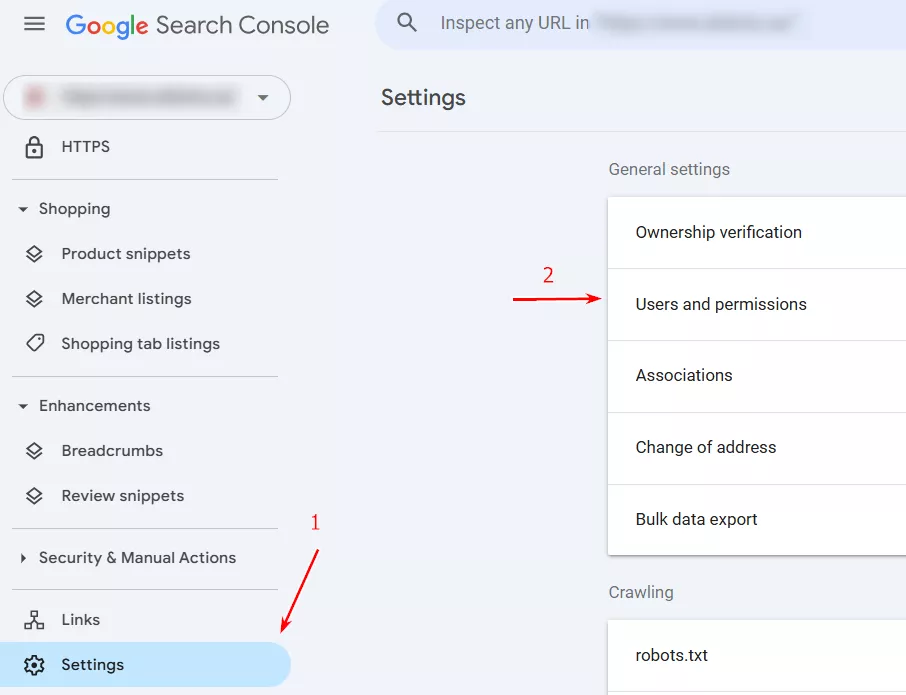Open Change of address setting
The width and height of the screenshot is (906, 695).
pos(706,448)
